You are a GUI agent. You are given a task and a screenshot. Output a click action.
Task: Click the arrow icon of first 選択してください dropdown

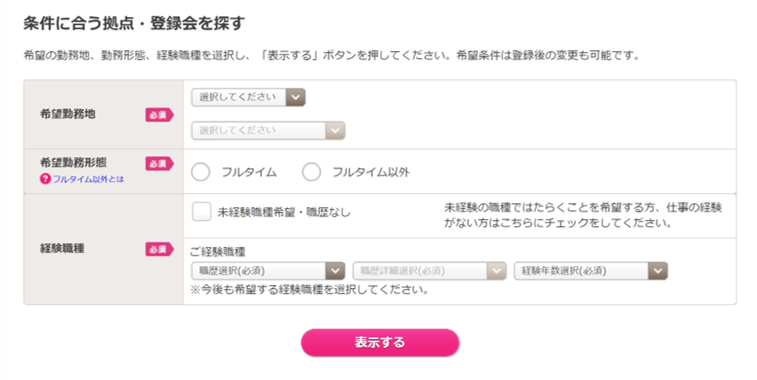295,97
